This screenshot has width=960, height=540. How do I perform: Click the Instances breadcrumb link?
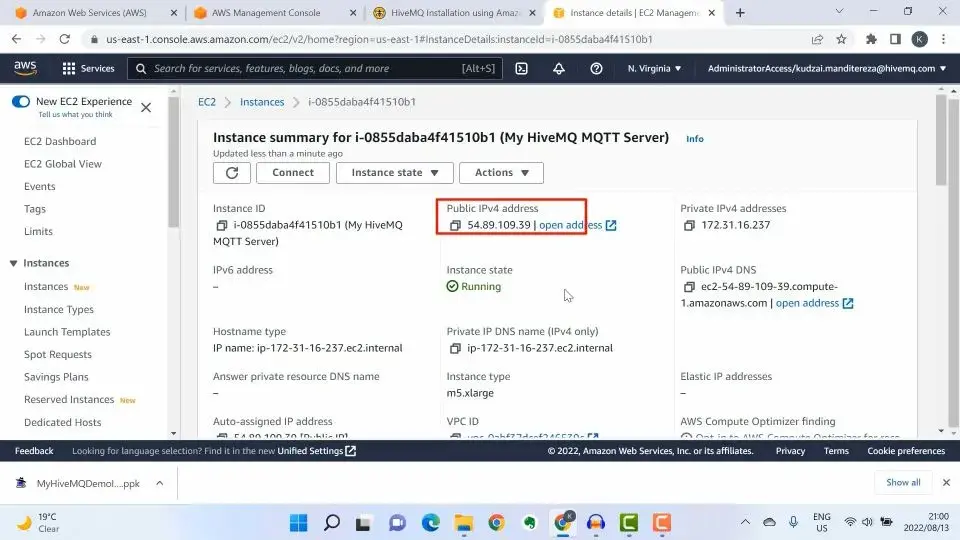(262, 102)
